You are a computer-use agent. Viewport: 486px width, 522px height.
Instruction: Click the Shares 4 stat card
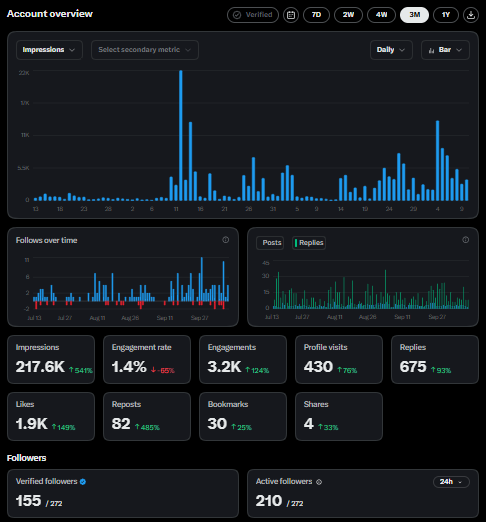click(x=339, y=416)
